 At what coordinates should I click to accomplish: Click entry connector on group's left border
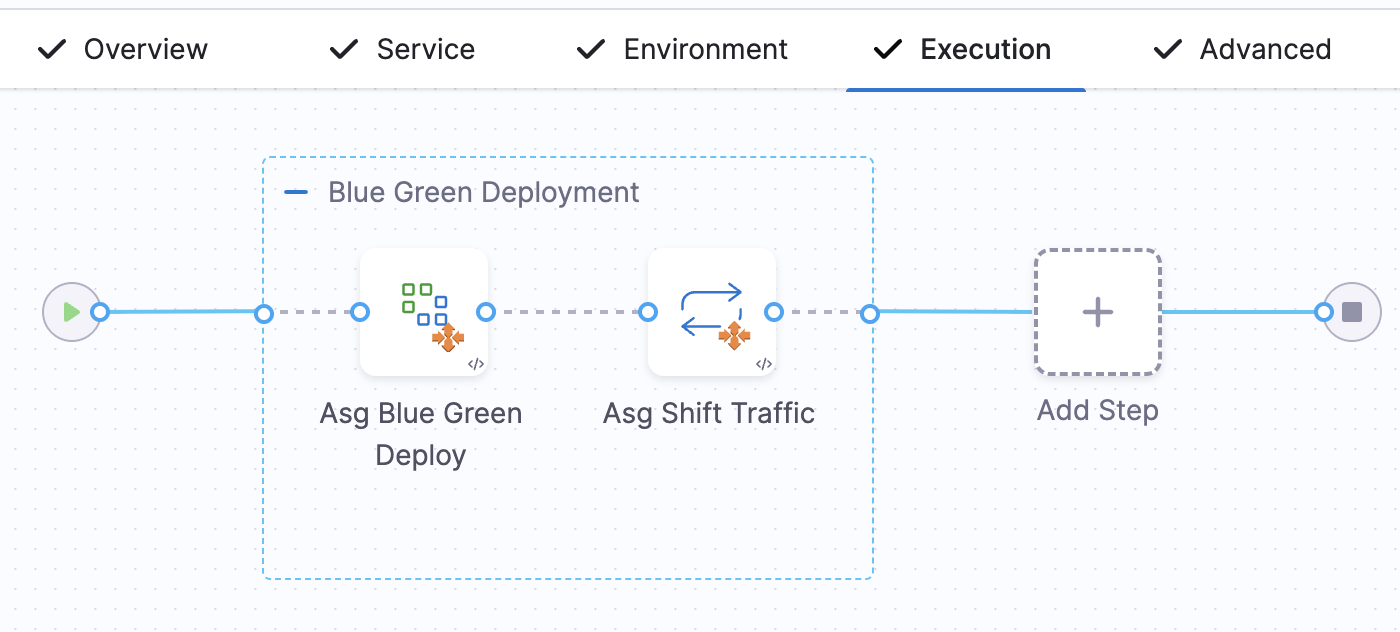pyautogui.click(x=264, y=314)
